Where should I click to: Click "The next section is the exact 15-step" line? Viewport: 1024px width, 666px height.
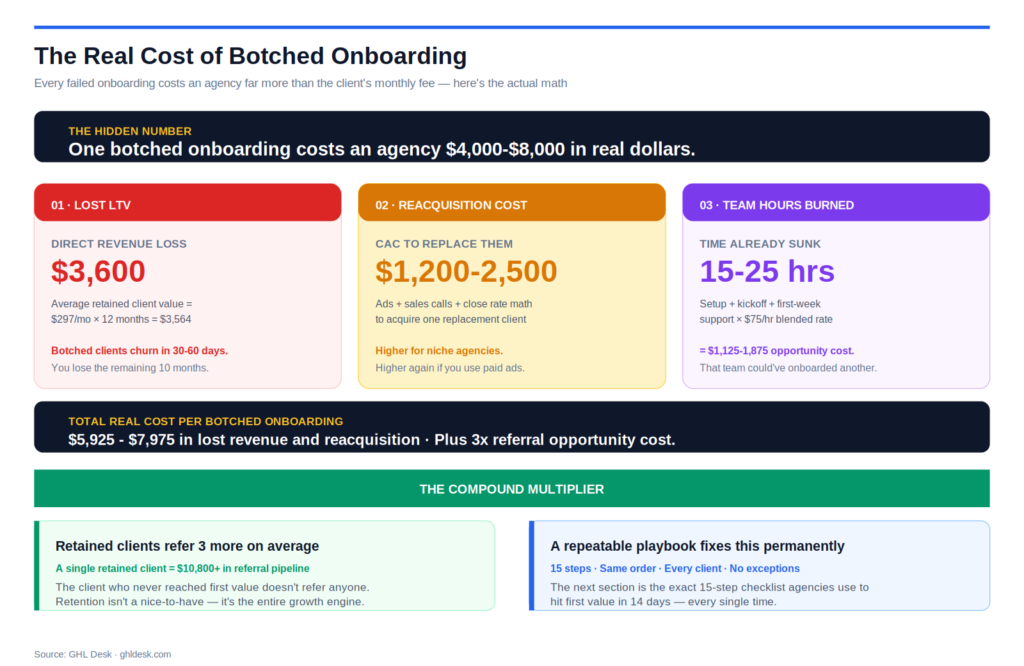(709, 587)
